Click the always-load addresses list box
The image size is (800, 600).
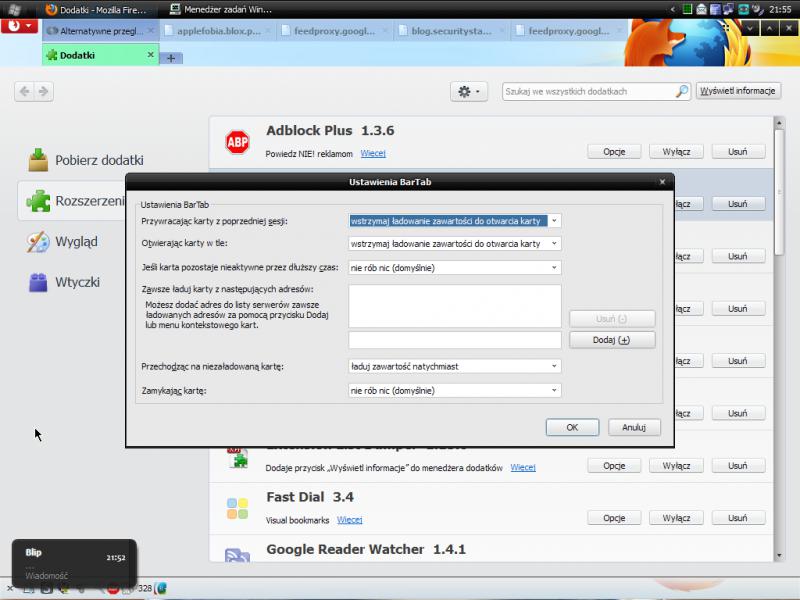[x=455, y=306]
